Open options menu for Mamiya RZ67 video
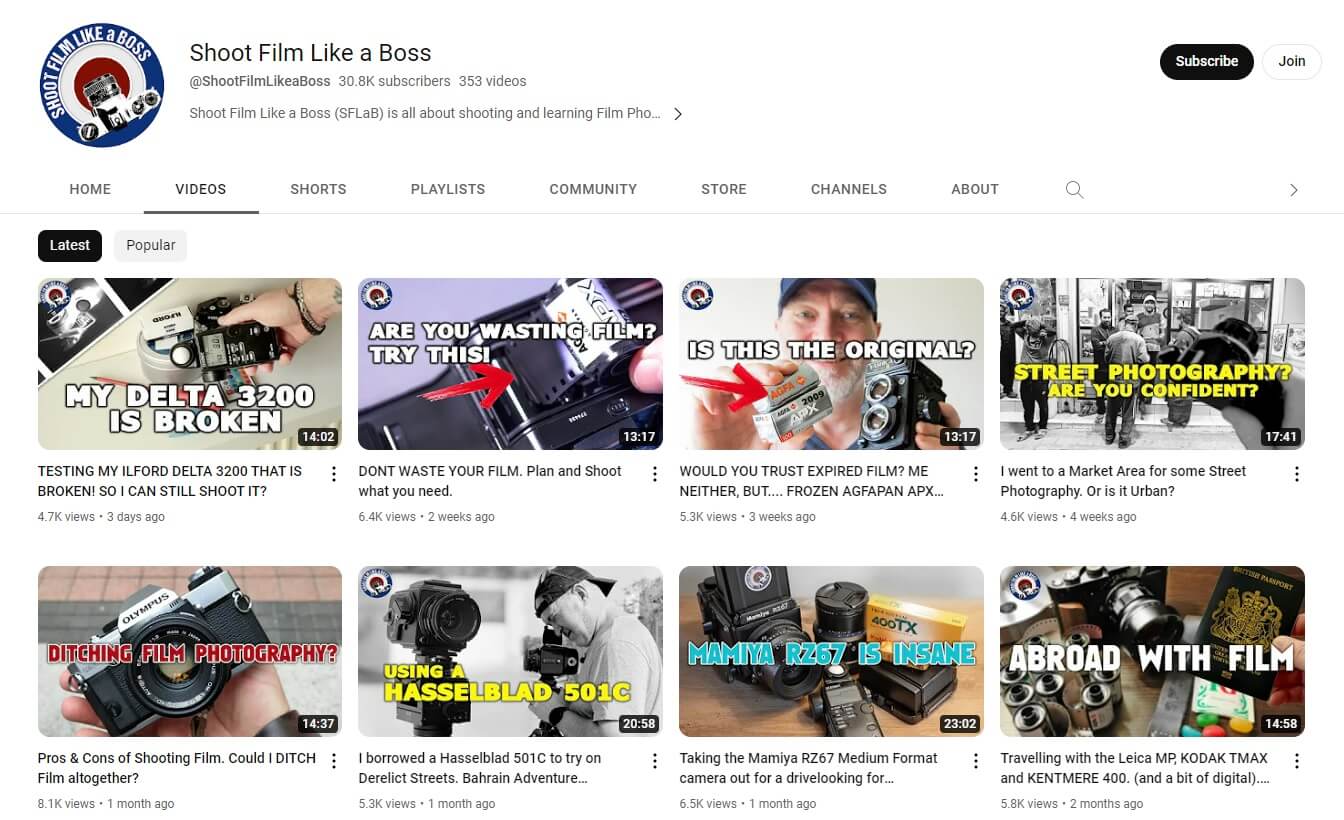This screenshot has height=820, width=1344. (x=976, y=761)
